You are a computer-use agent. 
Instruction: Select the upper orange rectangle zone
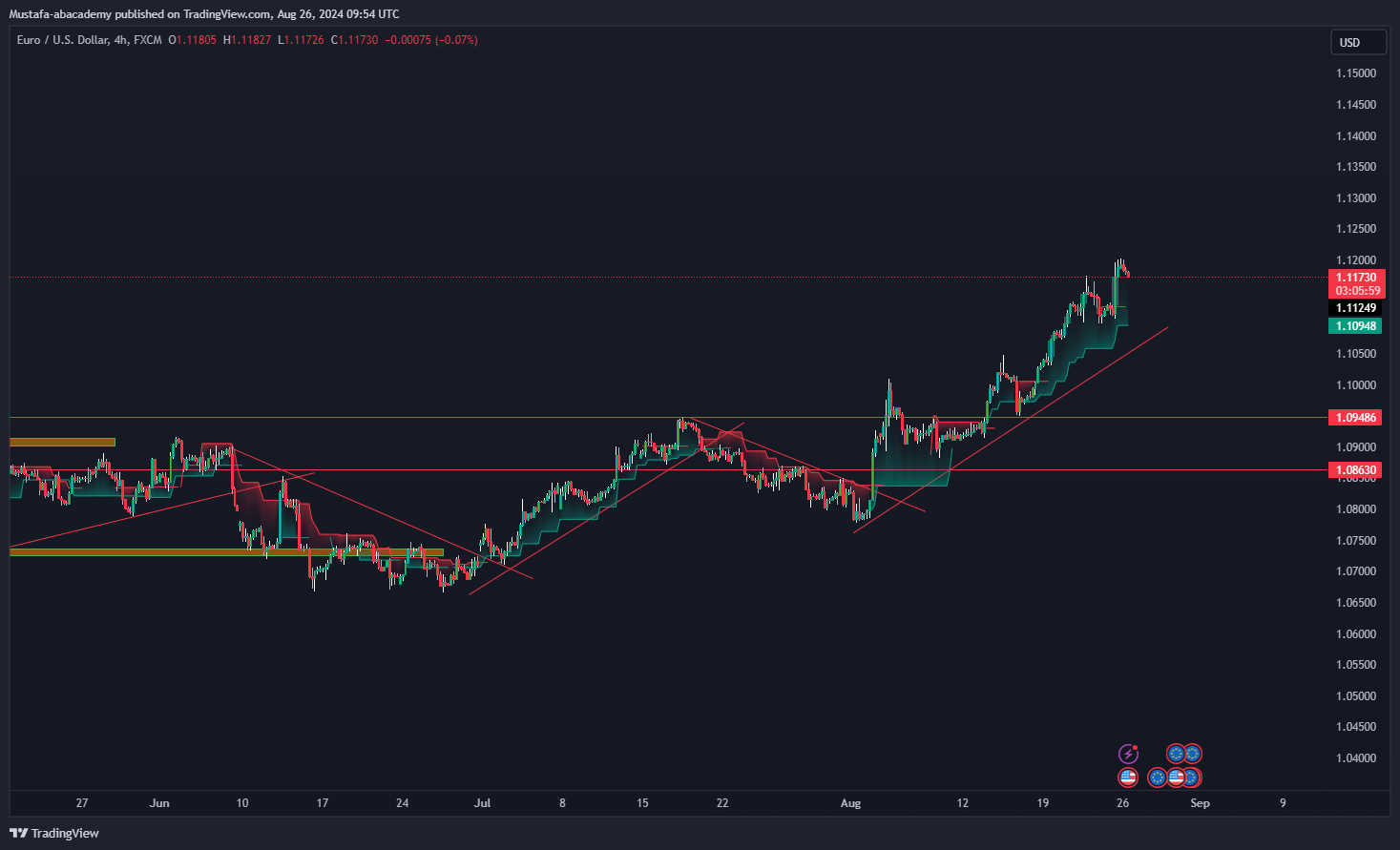62,442
